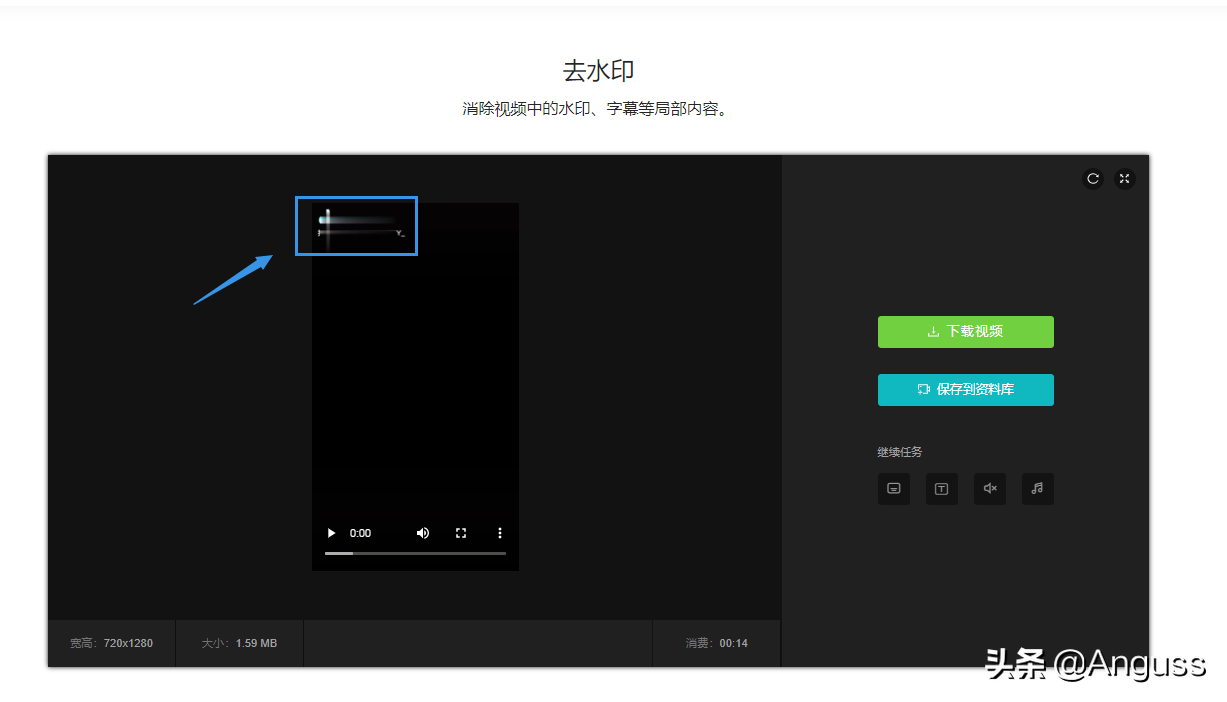Click the video progress bar

(415, 553)
